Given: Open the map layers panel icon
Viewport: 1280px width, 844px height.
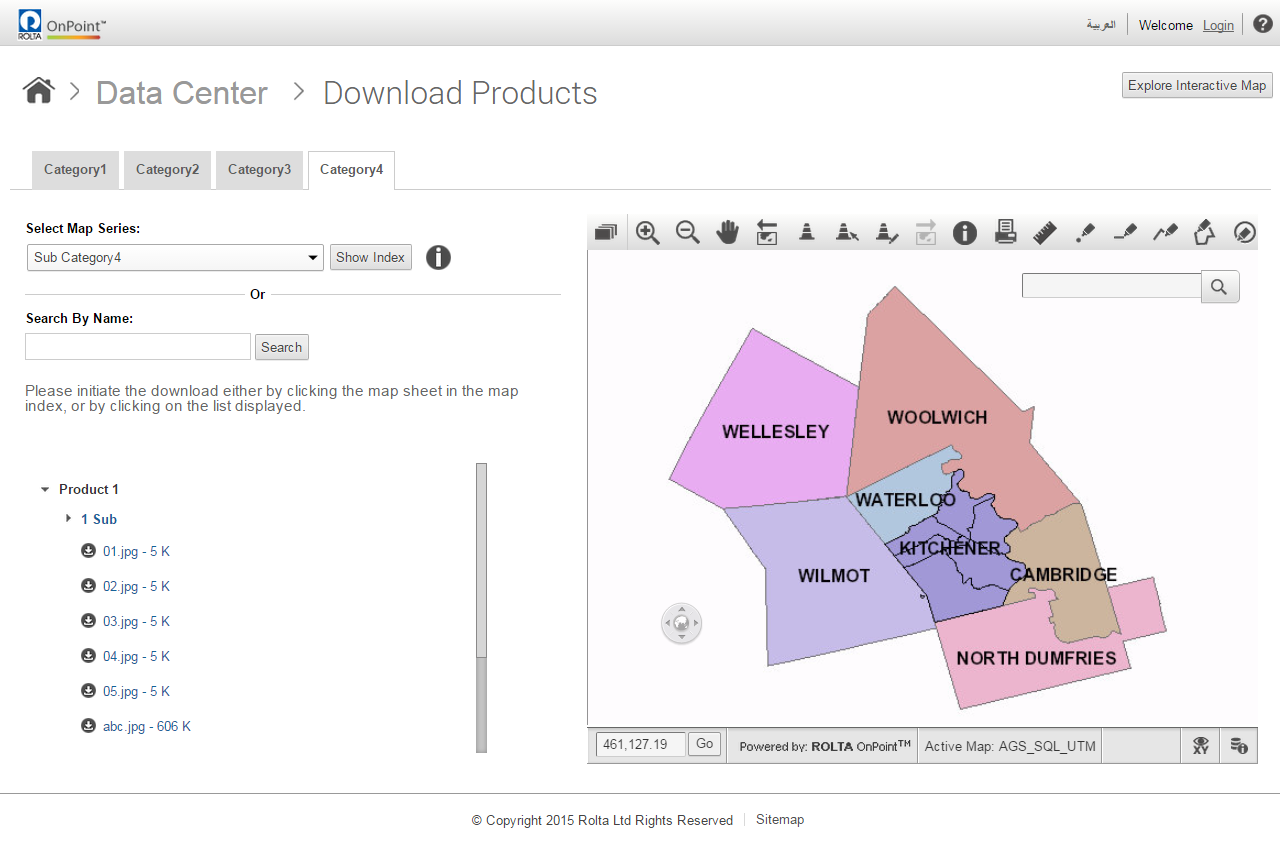Looking at the screenshot, I should click(606, 233).
